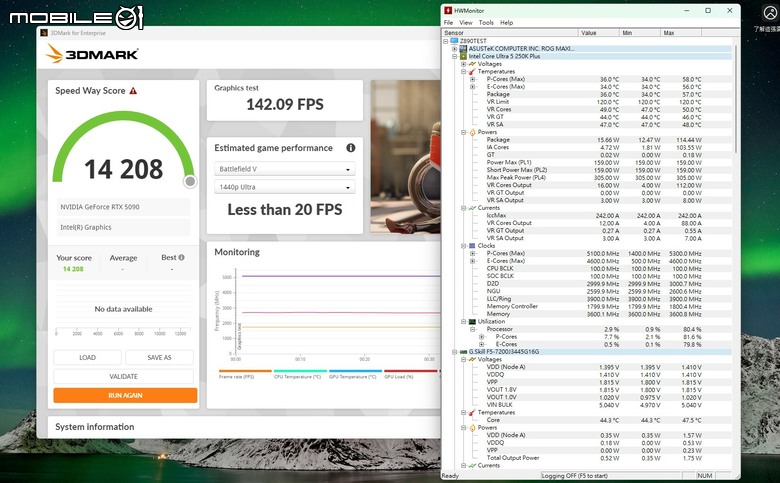
Task: Open the Battlefield V game dropdown
Action: tap(285, 169)
